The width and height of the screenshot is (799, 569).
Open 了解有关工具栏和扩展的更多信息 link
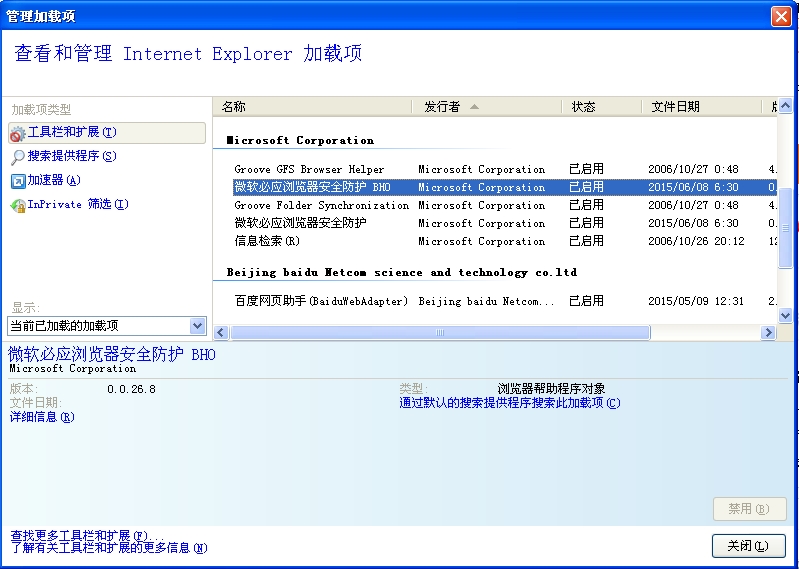(108, 548)
